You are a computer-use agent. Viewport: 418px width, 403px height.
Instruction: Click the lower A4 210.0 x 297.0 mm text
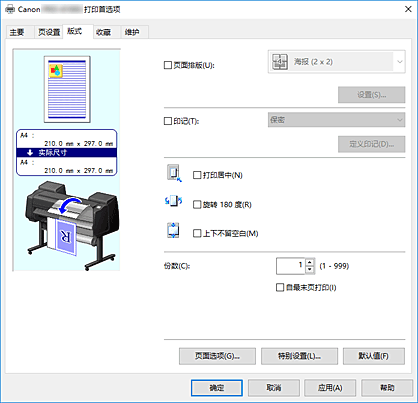pyautogui.click(x=67, y=166)
